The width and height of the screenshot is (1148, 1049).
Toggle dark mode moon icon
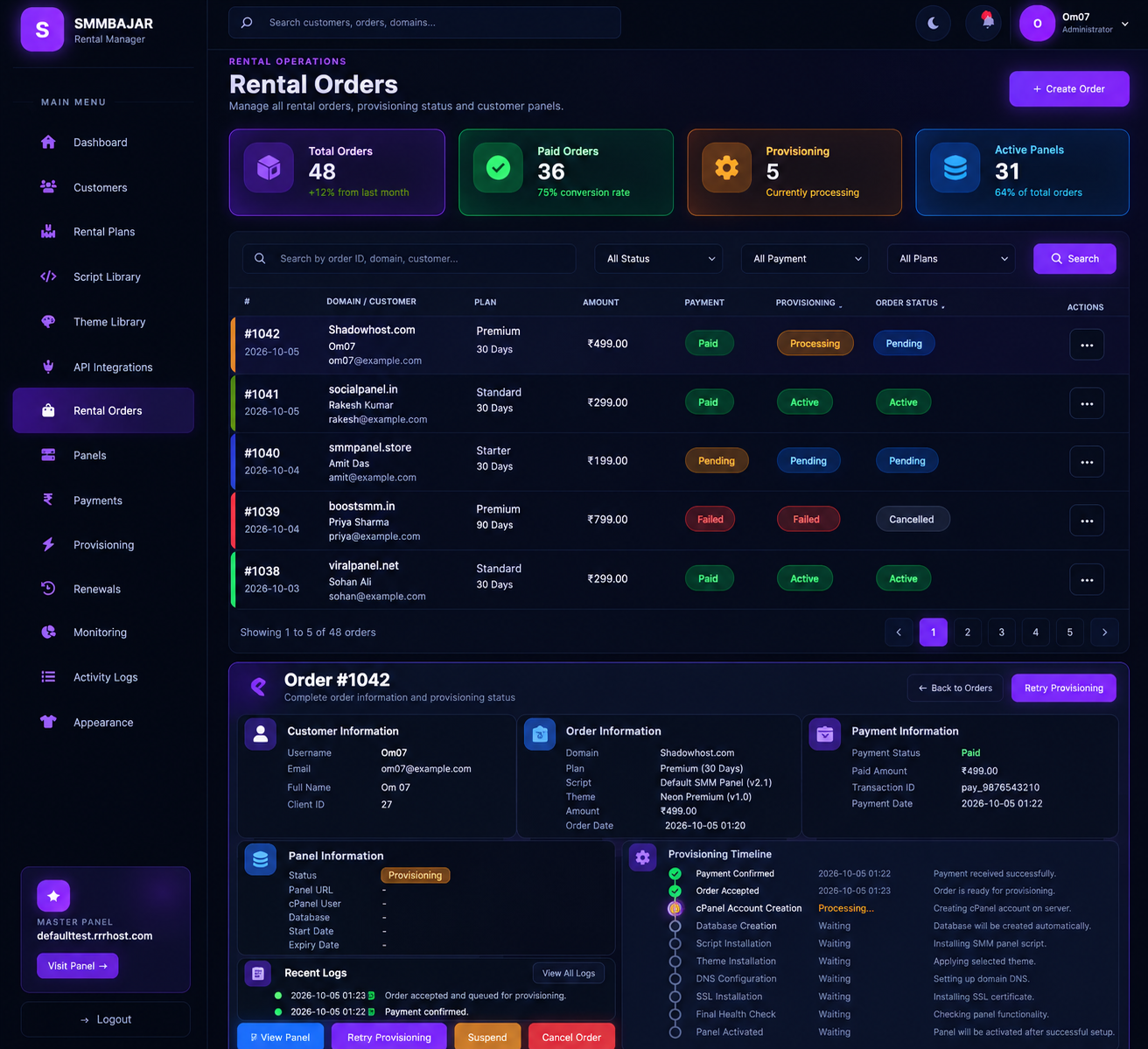933,24
